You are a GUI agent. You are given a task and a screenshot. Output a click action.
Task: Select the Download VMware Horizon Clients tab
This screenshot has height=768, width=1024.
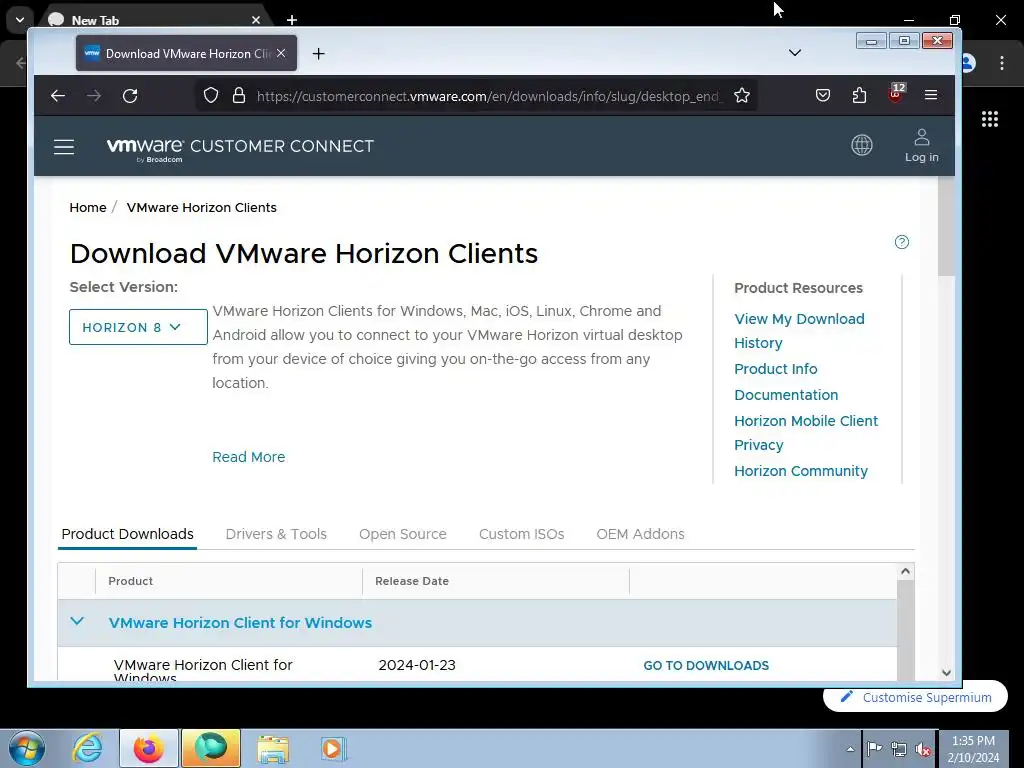point(186,54)
